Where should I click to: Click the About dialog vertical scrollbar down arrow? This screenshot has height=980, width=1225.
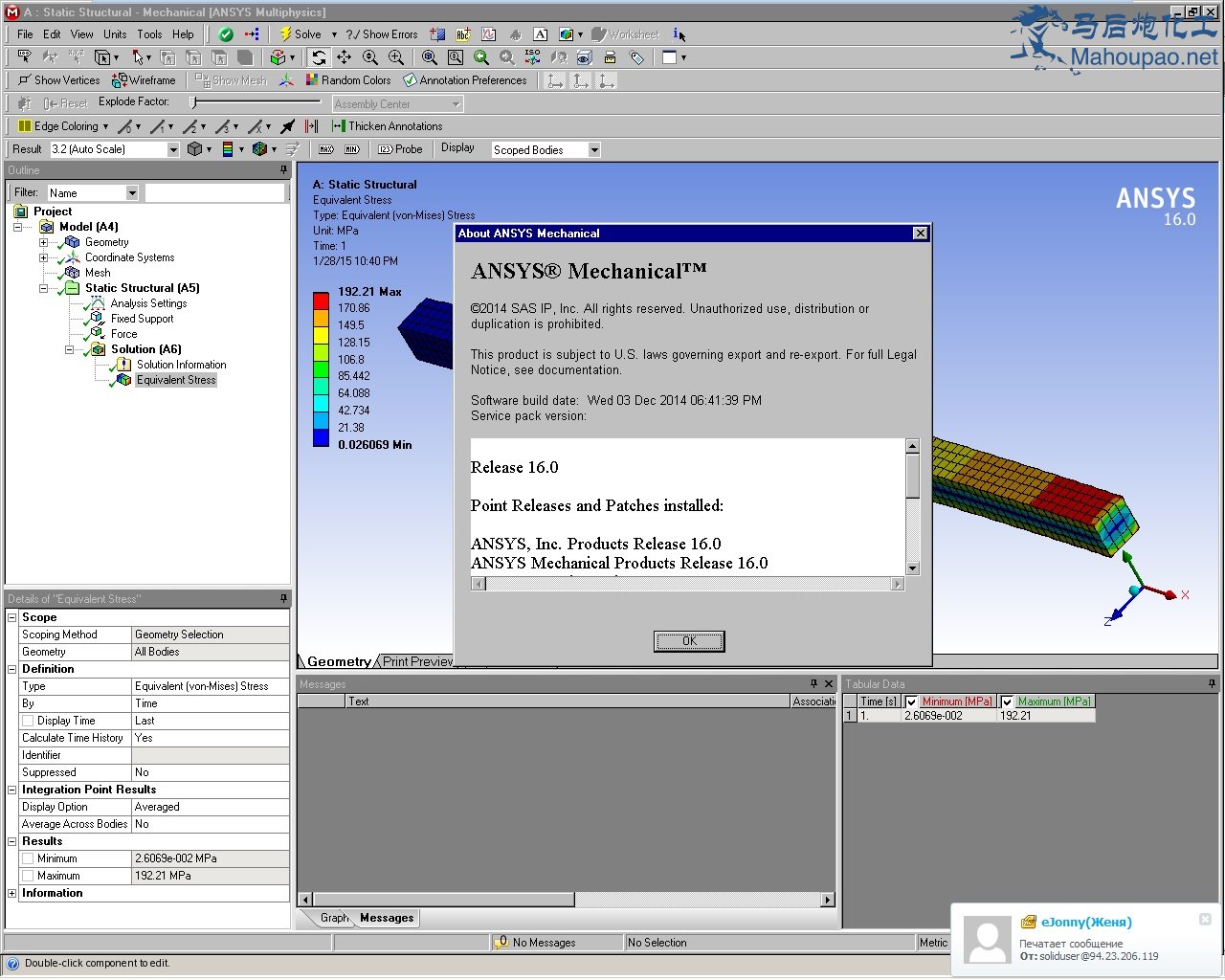(912, 568)
